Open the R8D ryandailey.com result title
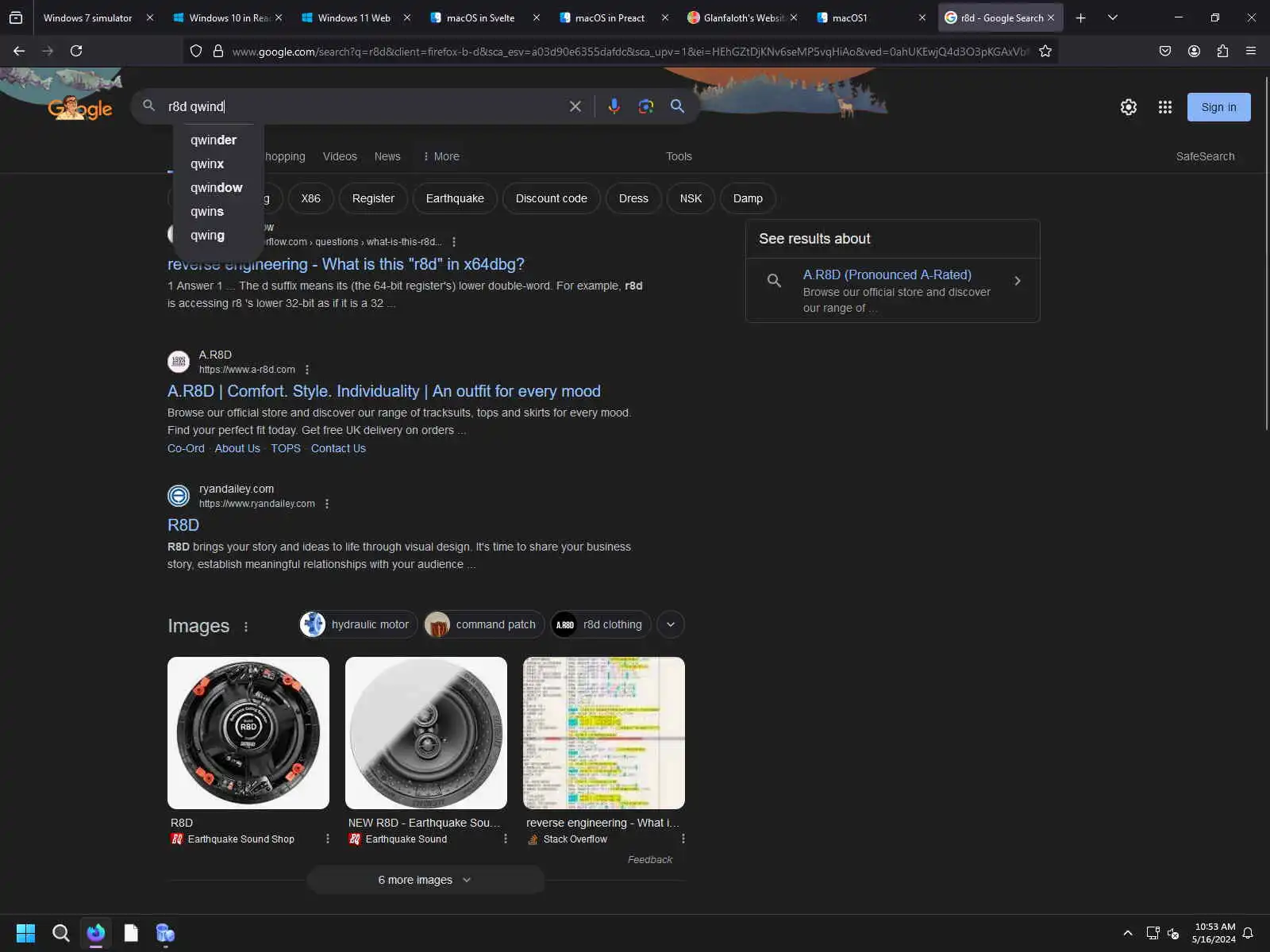Screen dimensions: 1270x952 pos(183,525)
